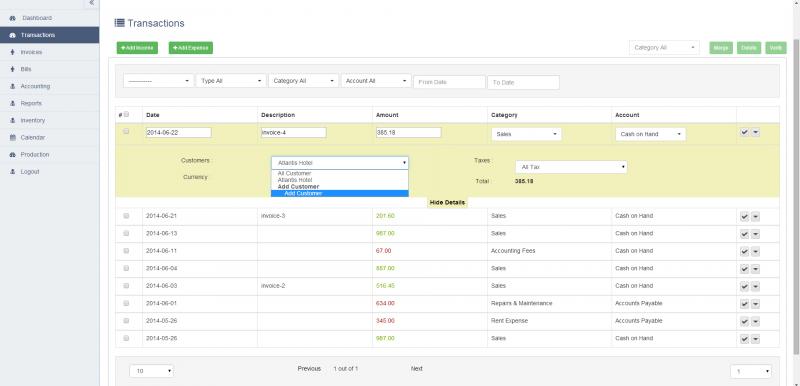Tick the checkbox for the 2014-06-01 row
Image resolution: width=800 pixels, height=386 pixels.
click(127, 303)
